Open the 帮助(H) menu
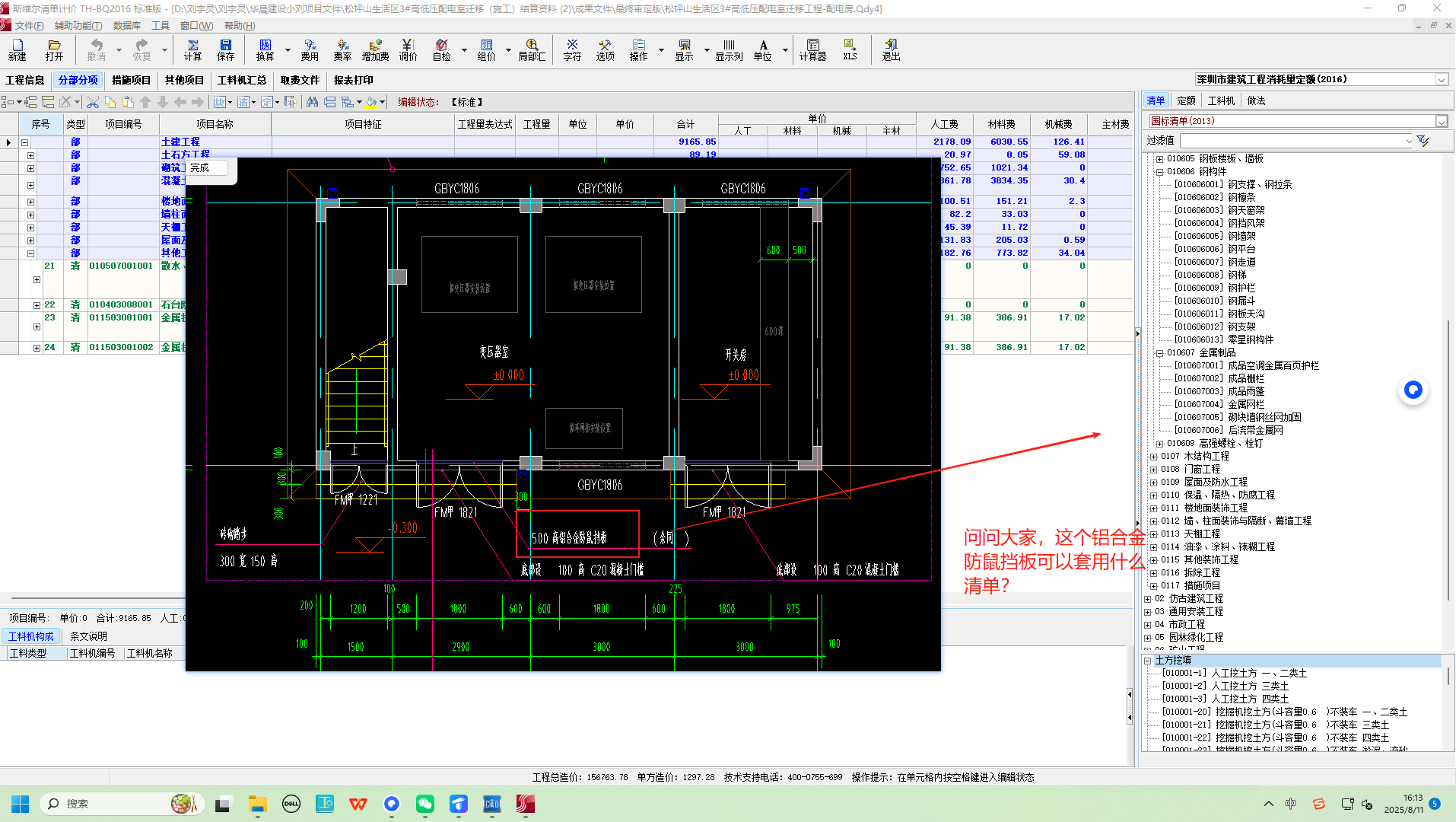This screenshot has width=1456, height=822. click(240, 26)
